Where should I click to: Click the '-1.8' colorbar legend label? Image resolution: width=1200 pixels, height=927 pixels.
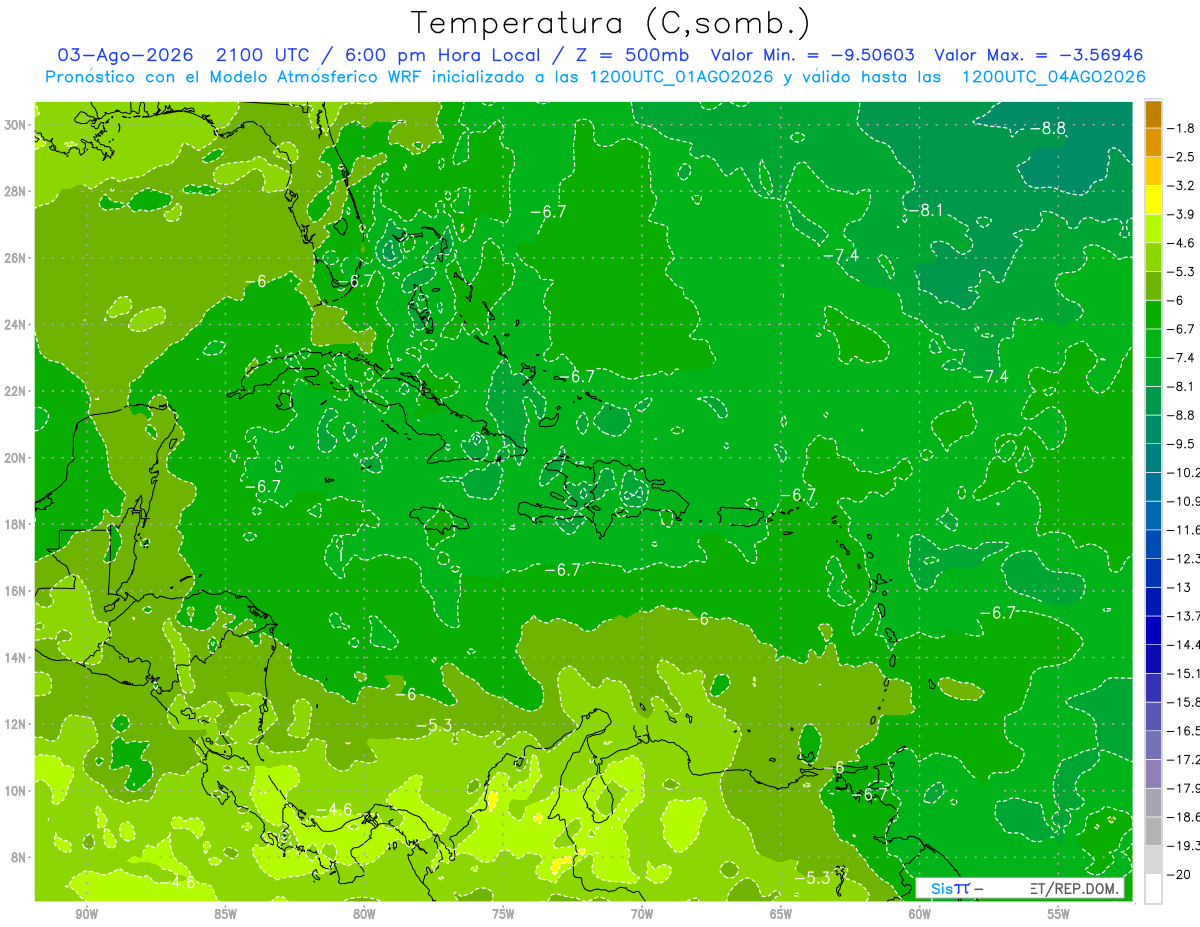(x=1183, y=128)
